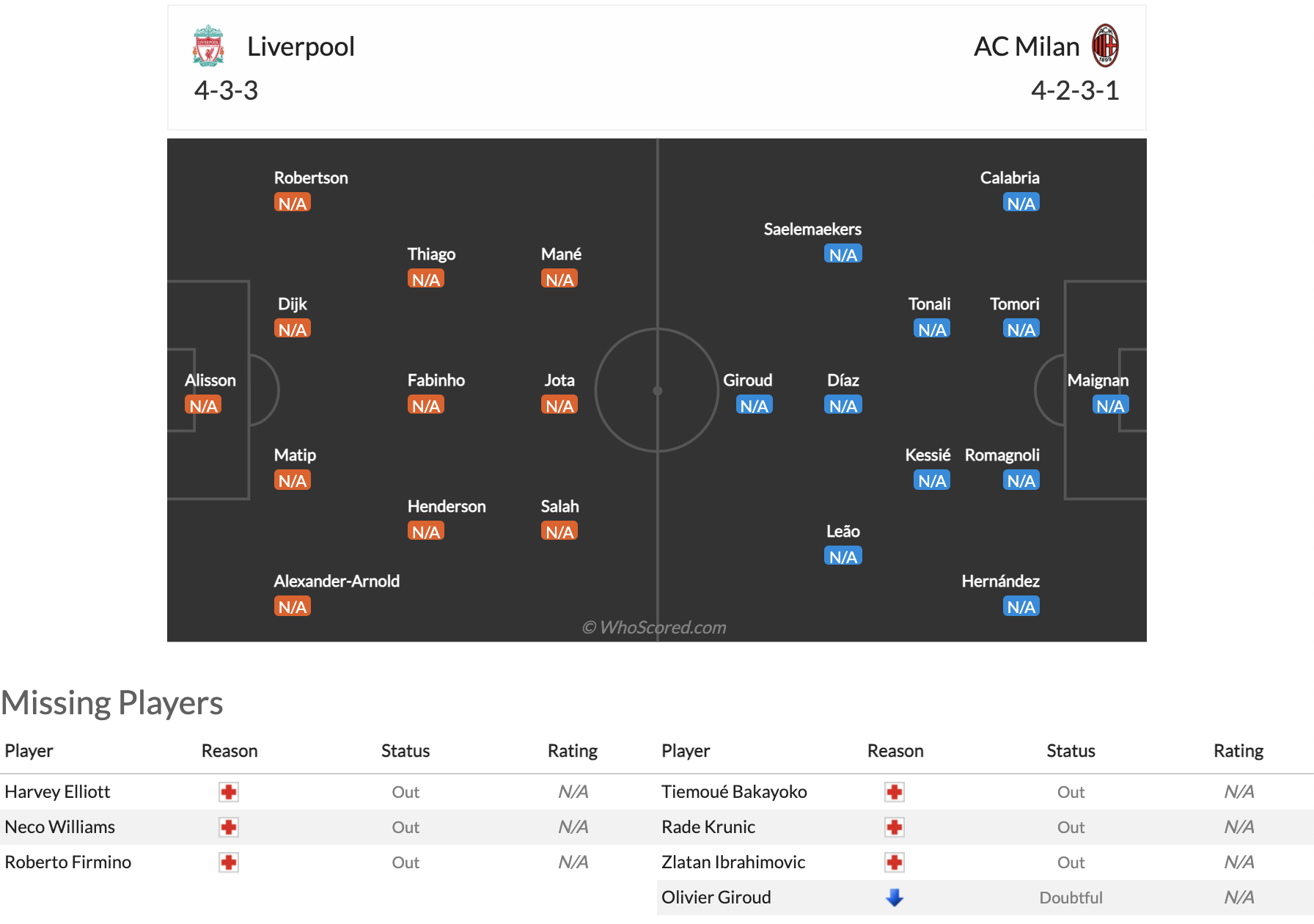This screenshot has width=1314, height=924.
Task: Click Zlatan Ibrahimovic's injury icon
Action: pyautogui.click(x=895, y=862)
